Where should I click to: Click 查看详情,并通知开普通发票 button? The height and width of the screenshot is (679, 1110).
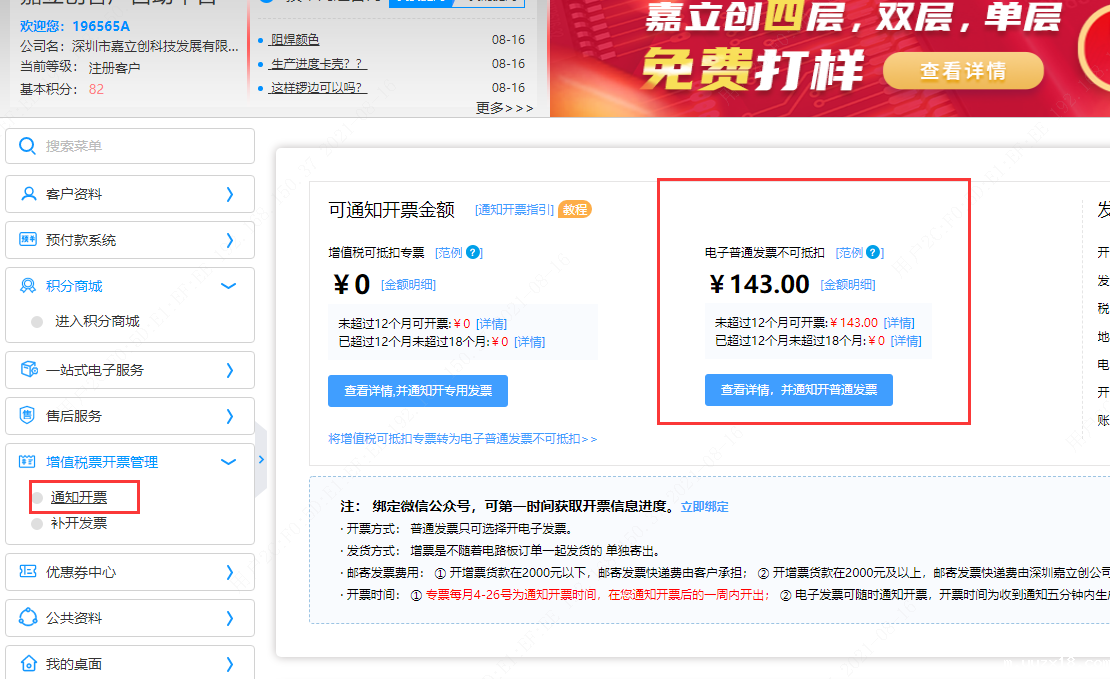pos(798,390)
